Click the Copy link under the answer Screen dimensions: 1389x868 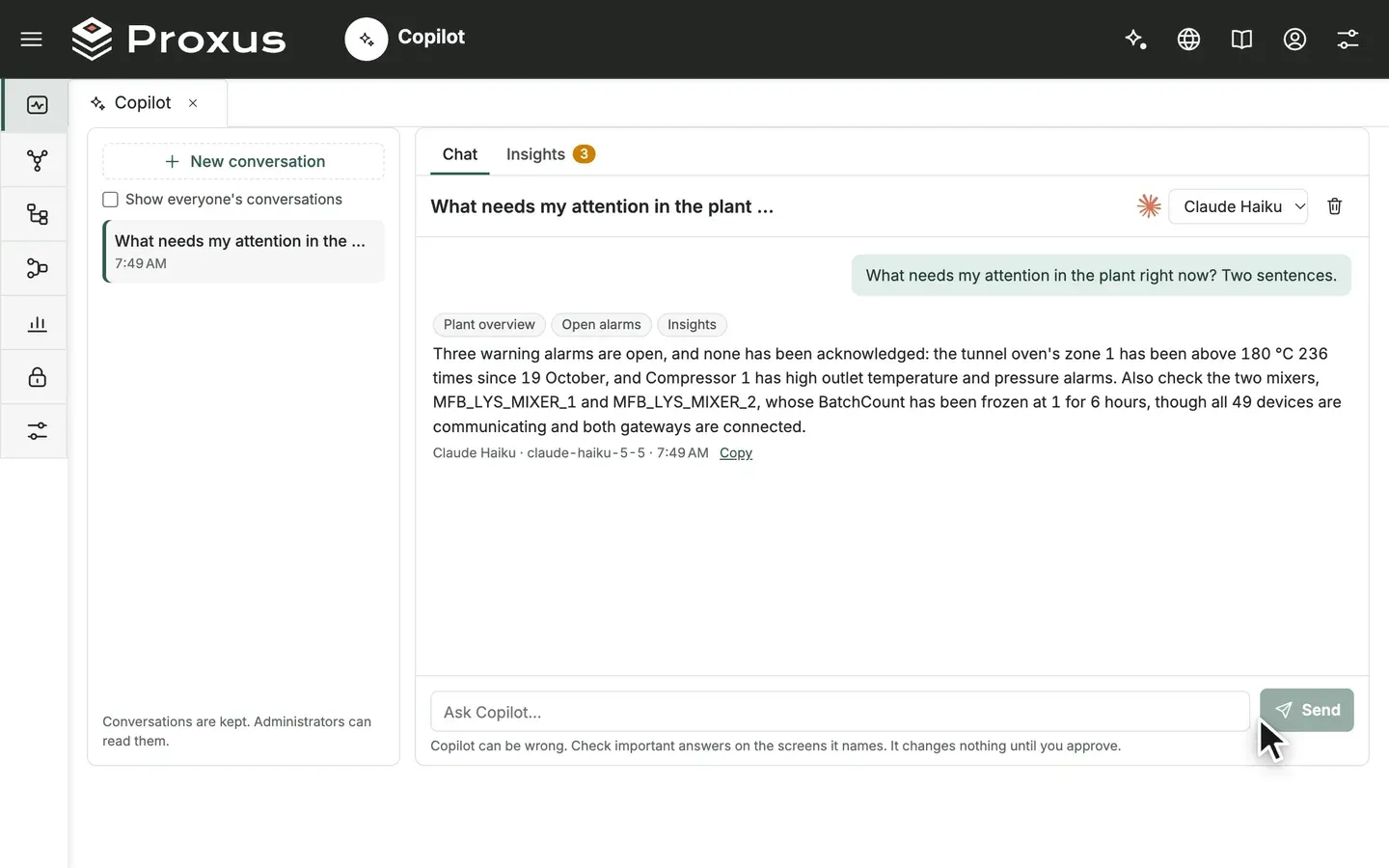pyautogui.click(x=735, y=453)
